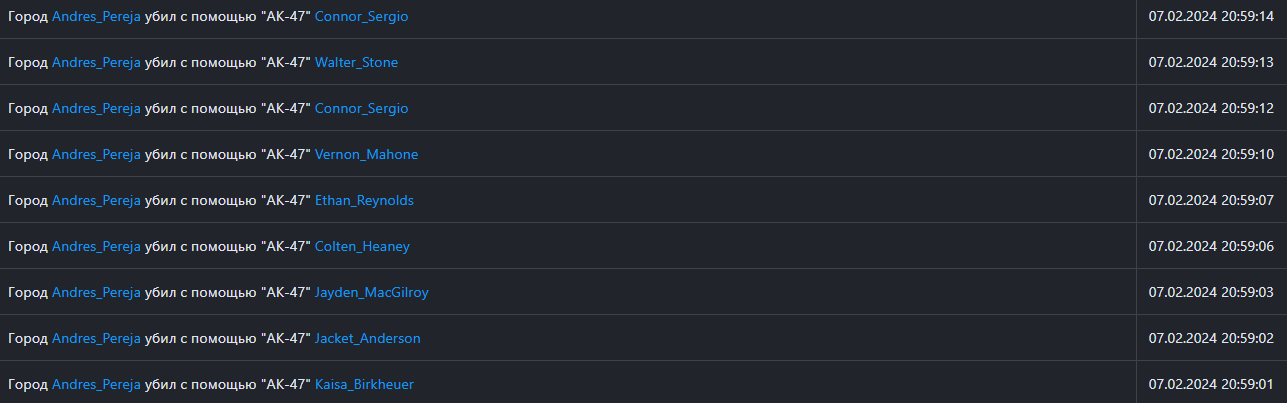Open the Walter_Stone player link
Image resolution: width=1287 pixels, height=403 pixels.
[x=356, y=62]
